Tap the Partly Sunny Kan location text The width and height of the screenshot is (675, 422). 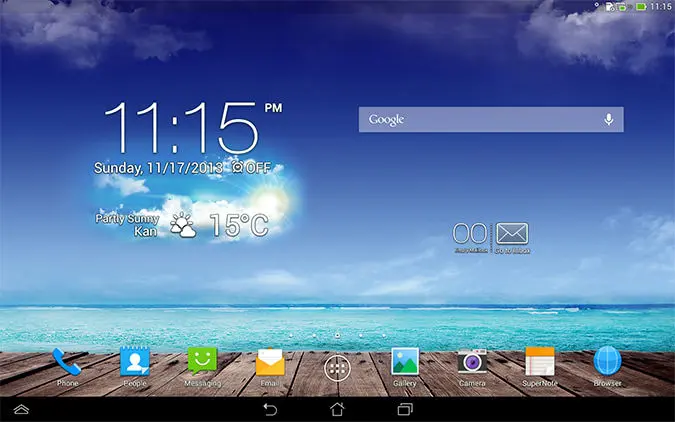pyautogui.click(x=127, y=225)
